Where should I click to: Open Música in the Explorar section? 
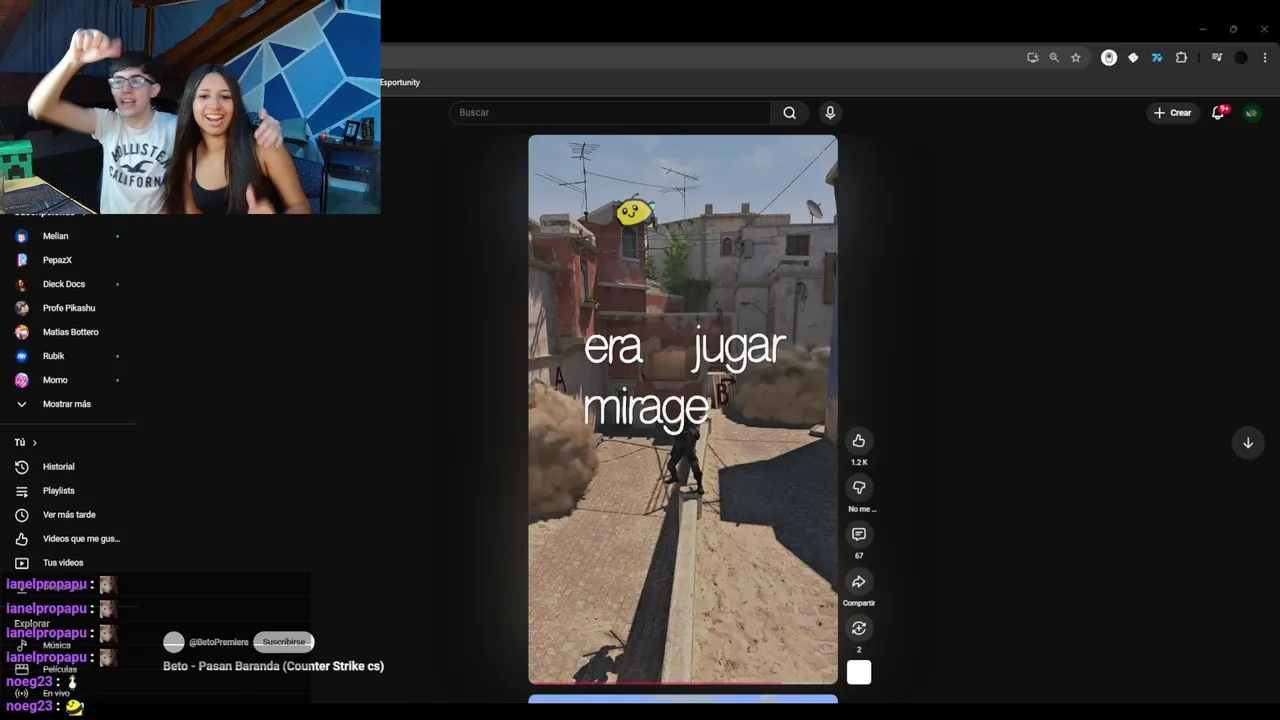[x=56, y=646]
